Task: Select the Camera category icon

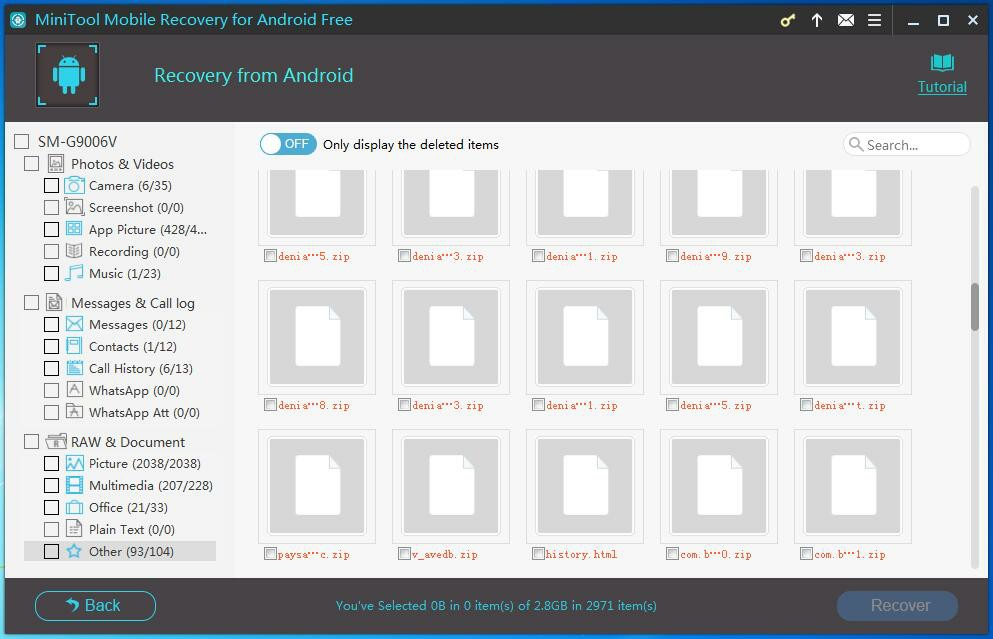Action: [x=74, y=185]
